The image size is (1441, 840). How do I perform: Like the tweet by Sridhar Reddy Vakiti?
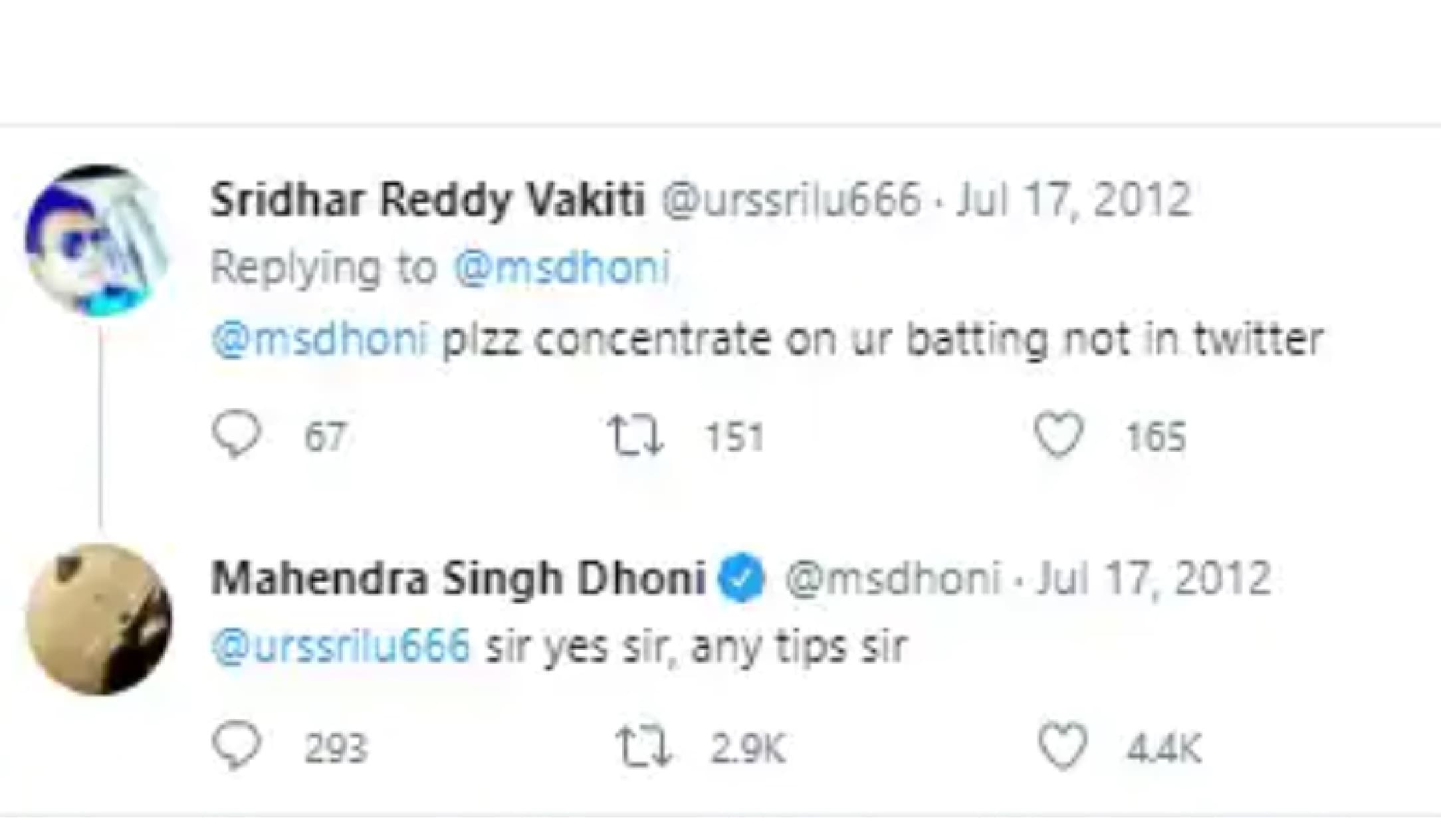click(x=1058, y=436)
